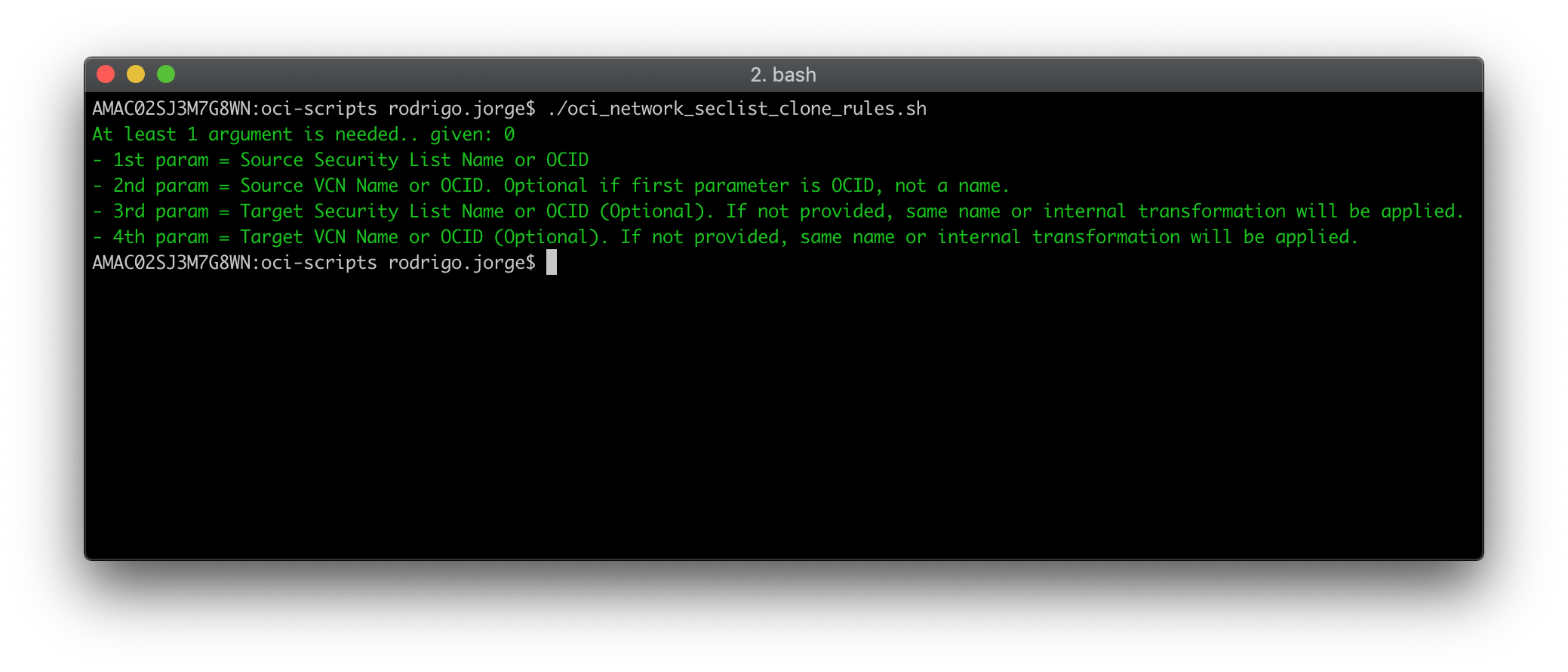Maximize the terminal using green button

click(166, 74)
